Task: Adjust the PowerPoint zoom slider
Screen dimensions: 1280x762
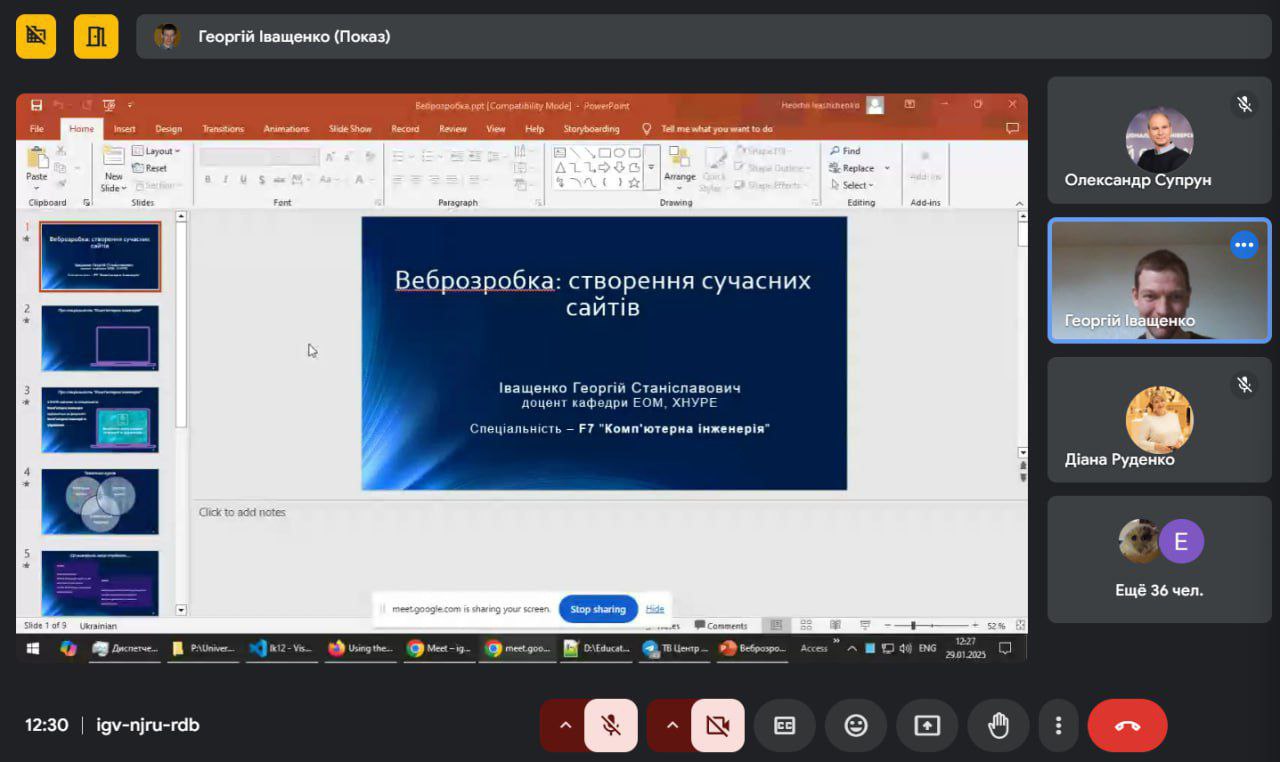Action: pyautogui.click(x=912, y=626)
